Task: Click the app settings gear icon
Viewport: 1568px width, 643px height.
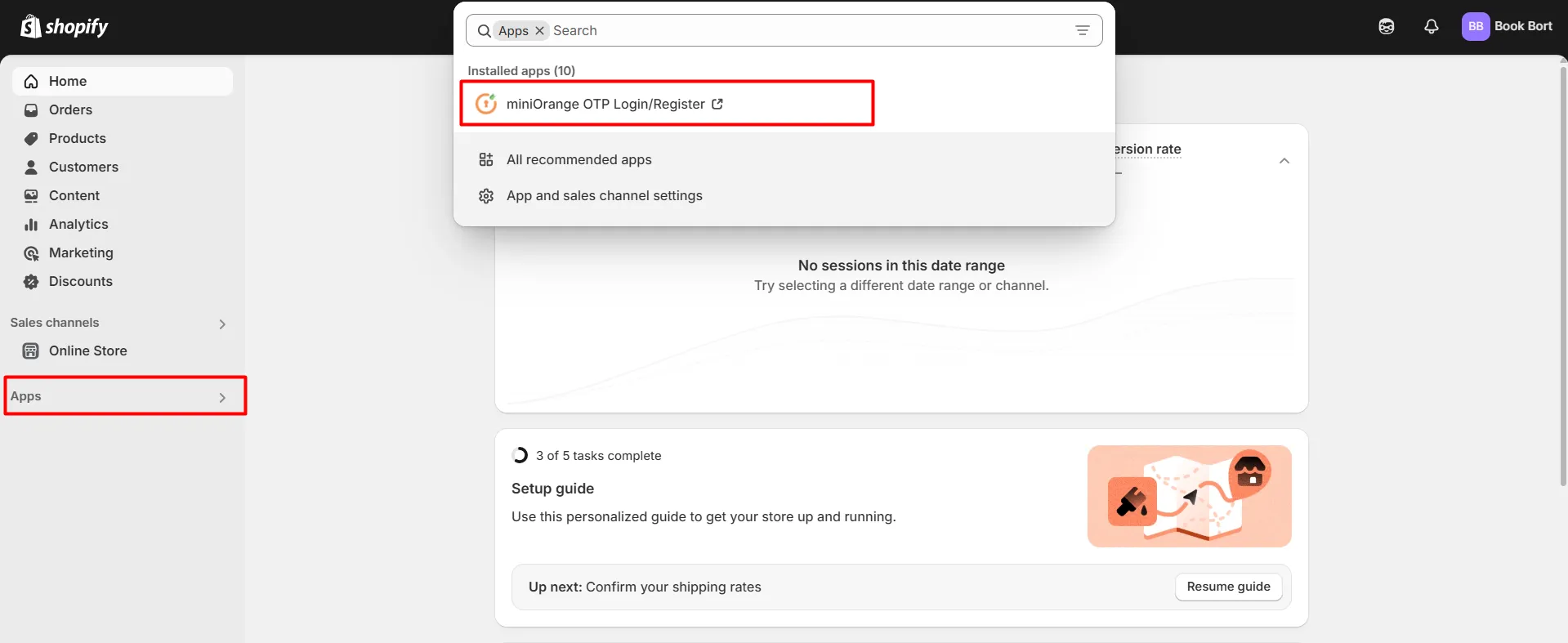Action: (486, 196)
